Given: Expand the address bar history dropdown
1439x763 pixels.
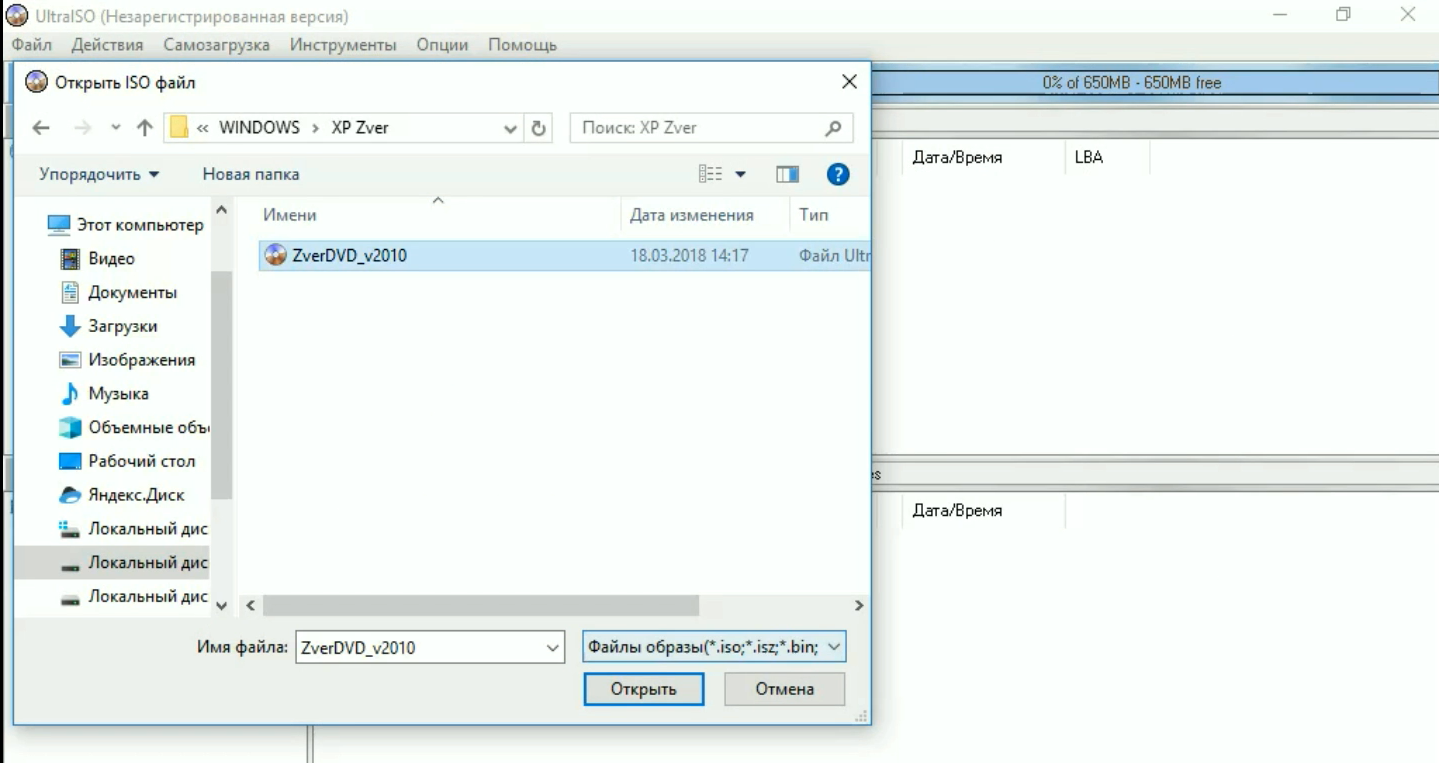Looking at the screenshot, I should (x=510, y=128).
